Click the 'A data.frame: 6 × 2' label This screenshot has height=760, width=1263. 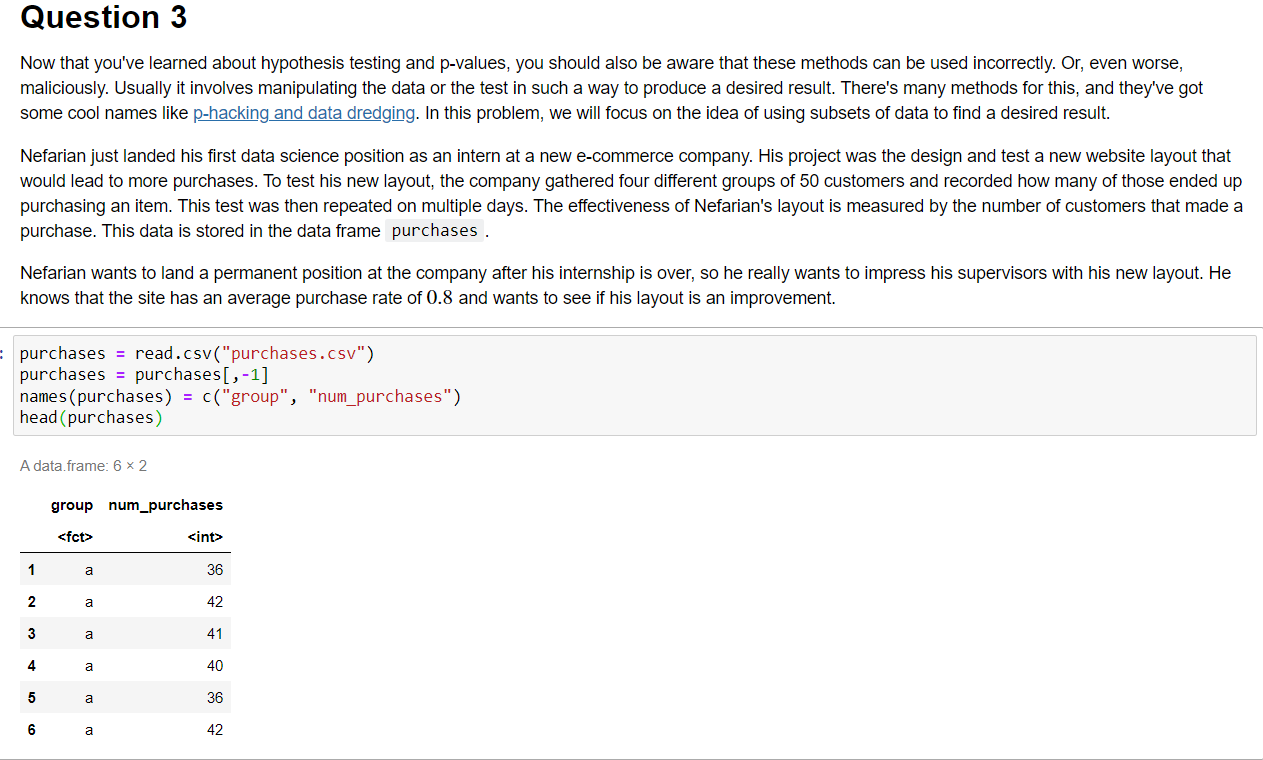click(83, 465)
